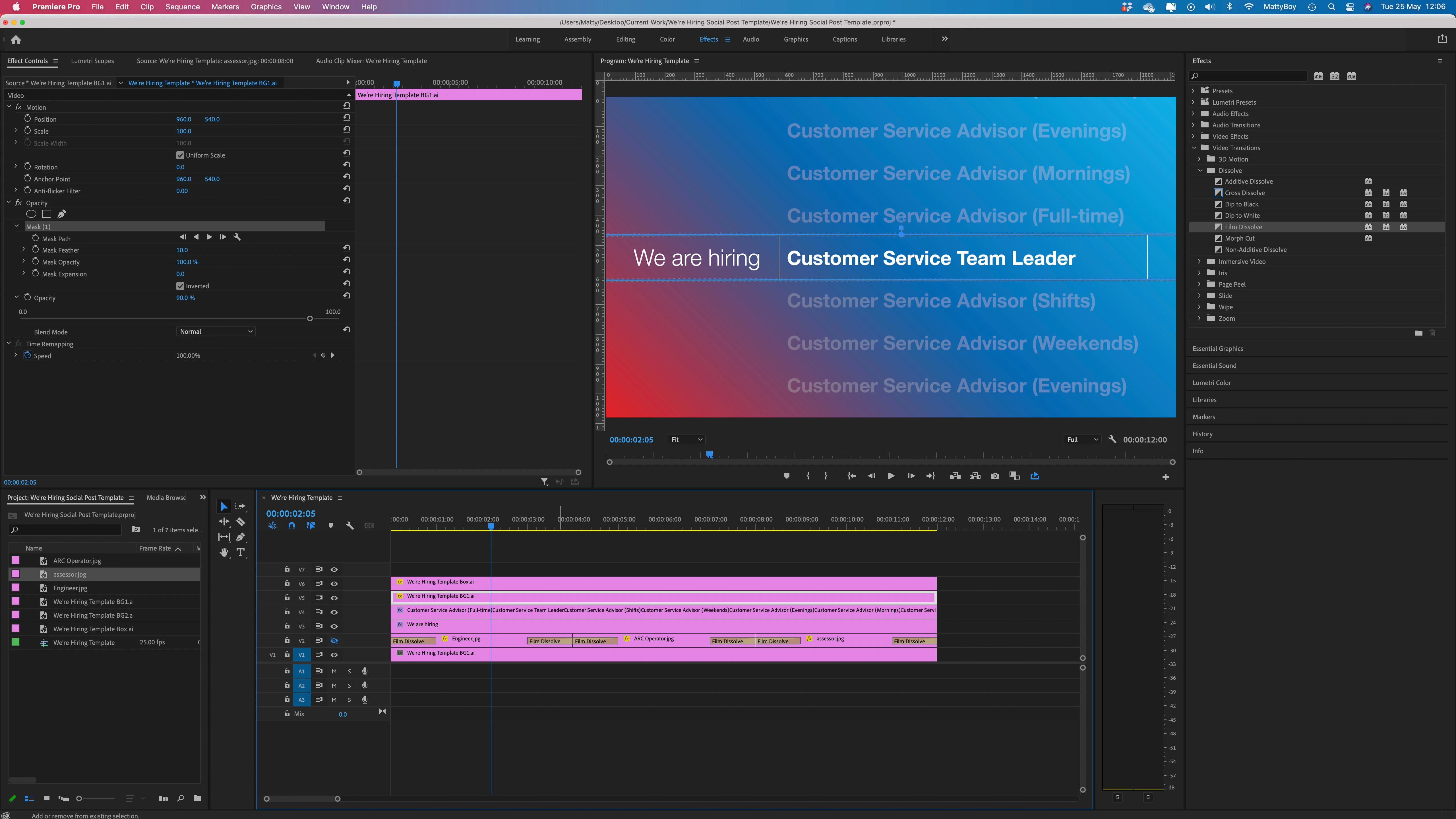Uncheck the Uniform Scale checkbox

coord(180,156)
